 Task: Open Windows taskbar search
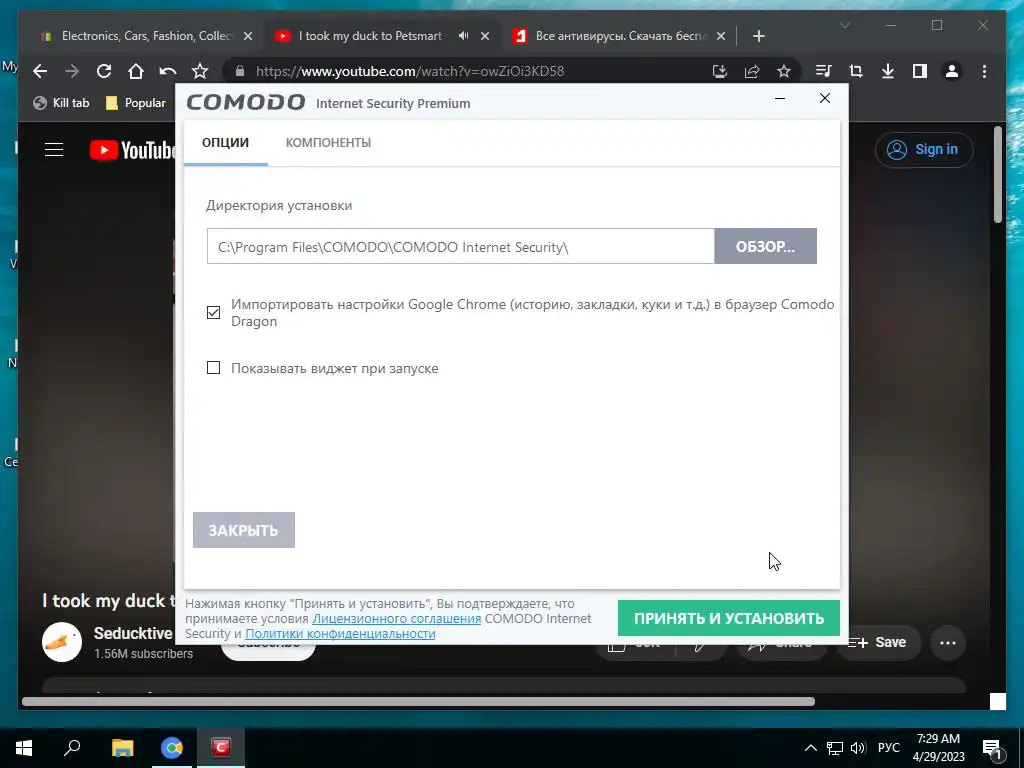point(72,747)
